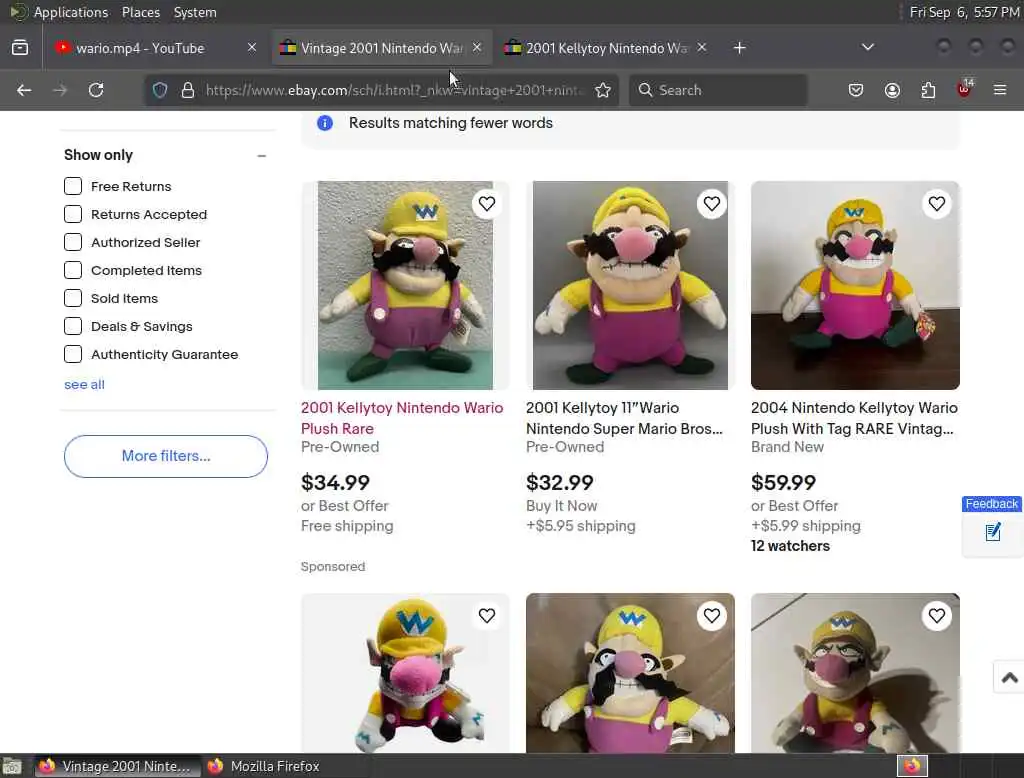Click the Firefox forward arrow button
This screenshot has width=1024, height=778.
(60, 90)
